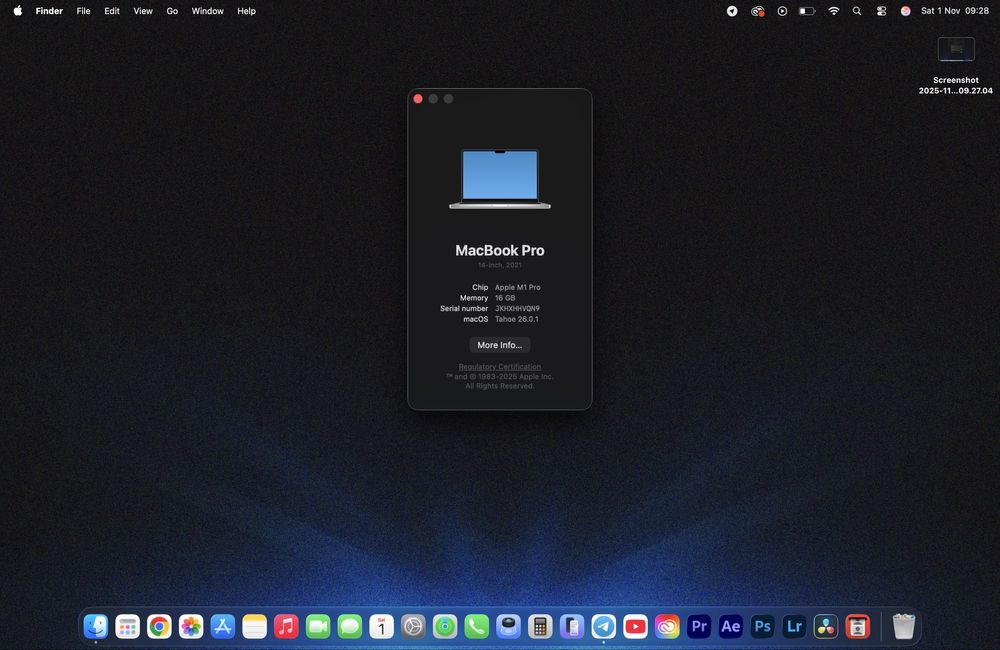
Task: Open Telegram from the Dock
Action: point(604,626)
